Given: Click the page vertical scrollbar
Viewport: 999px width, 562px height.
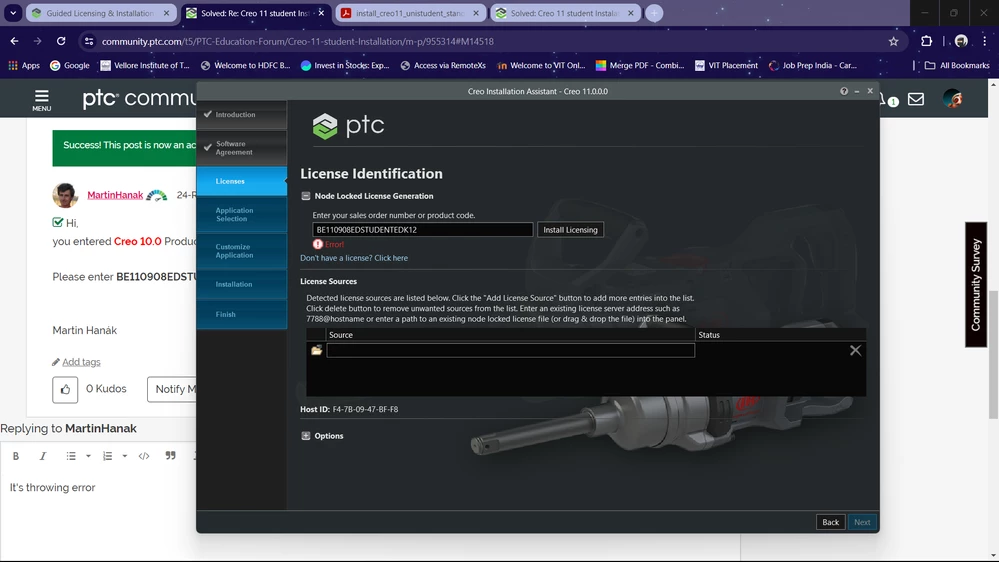Looking at the screenshot, I should (993, 354).
